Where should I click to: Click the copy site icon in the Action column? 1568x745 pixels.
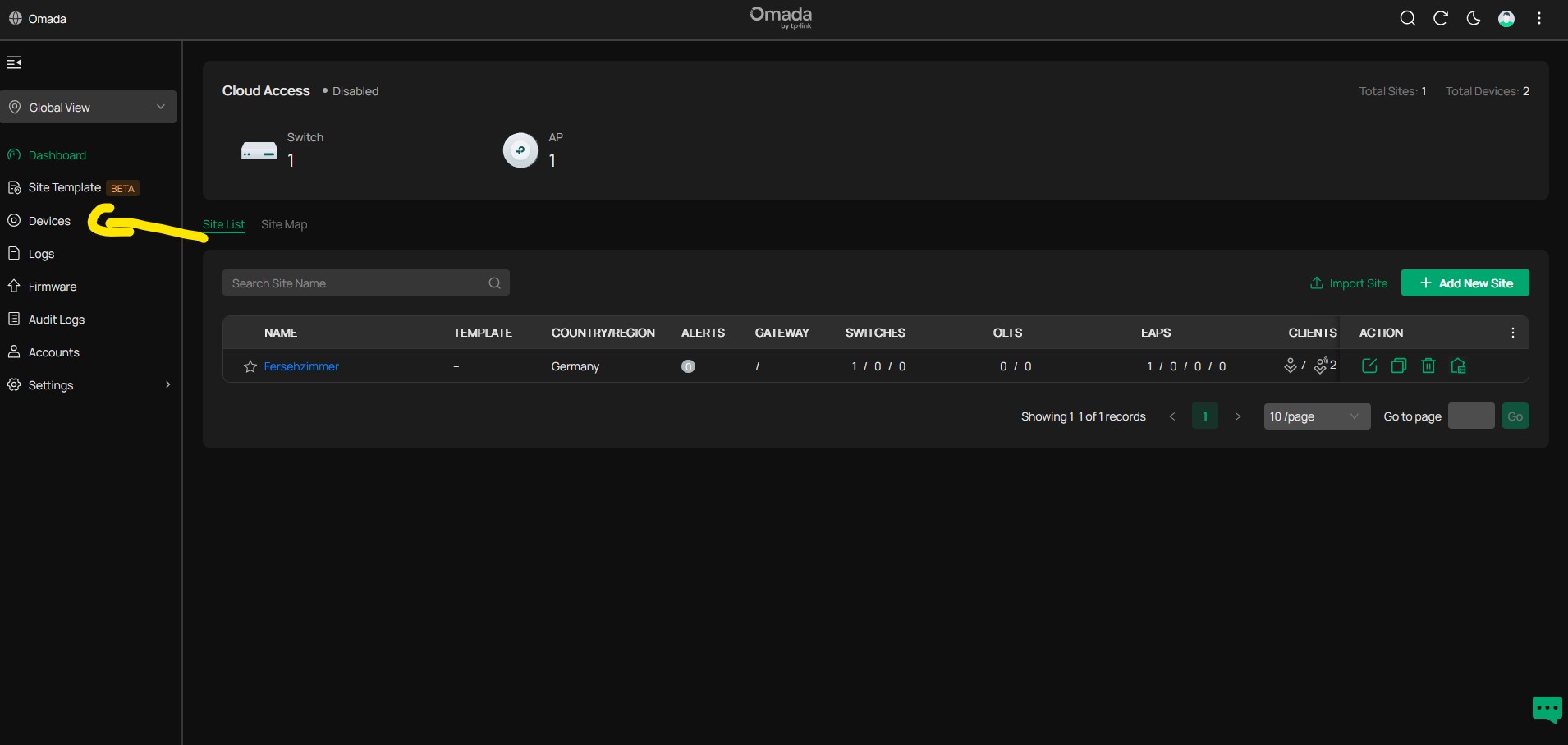click(1398, 366)
